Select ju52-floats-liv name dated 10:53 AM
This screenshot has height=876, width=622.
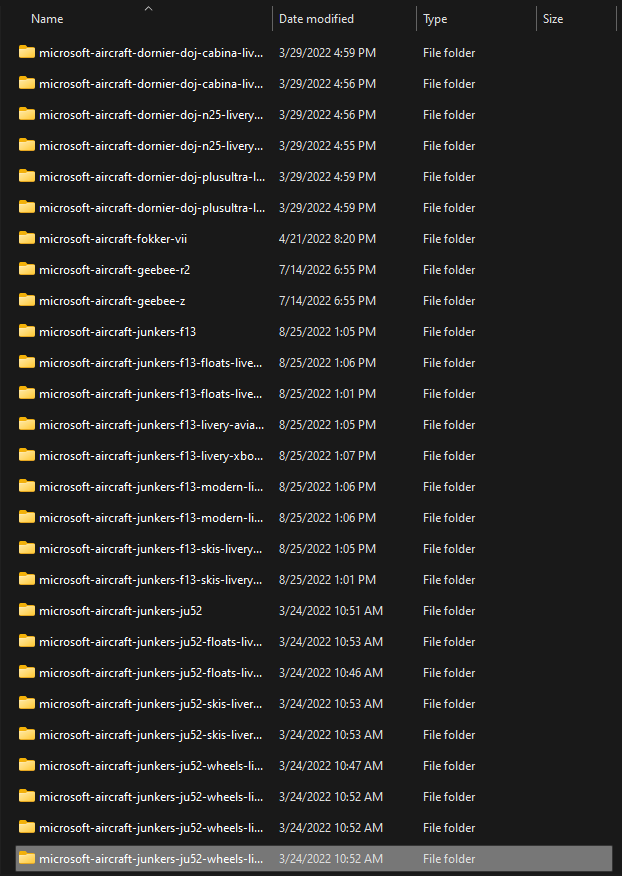pos(150,641)
